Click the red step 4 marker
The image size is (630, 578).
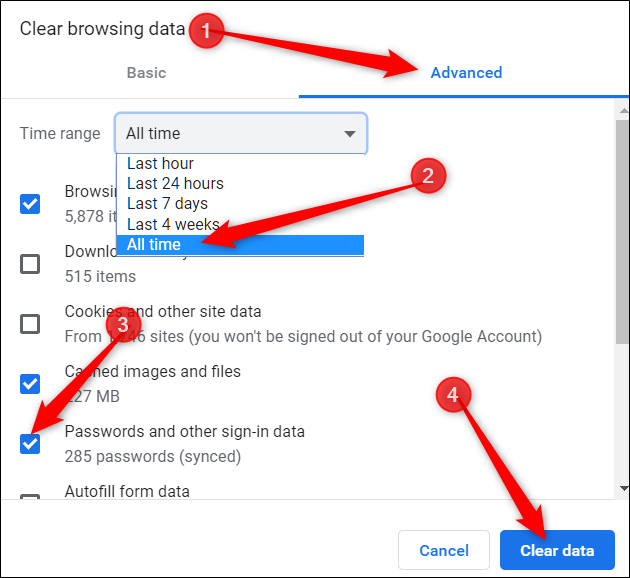coord(453,395)
